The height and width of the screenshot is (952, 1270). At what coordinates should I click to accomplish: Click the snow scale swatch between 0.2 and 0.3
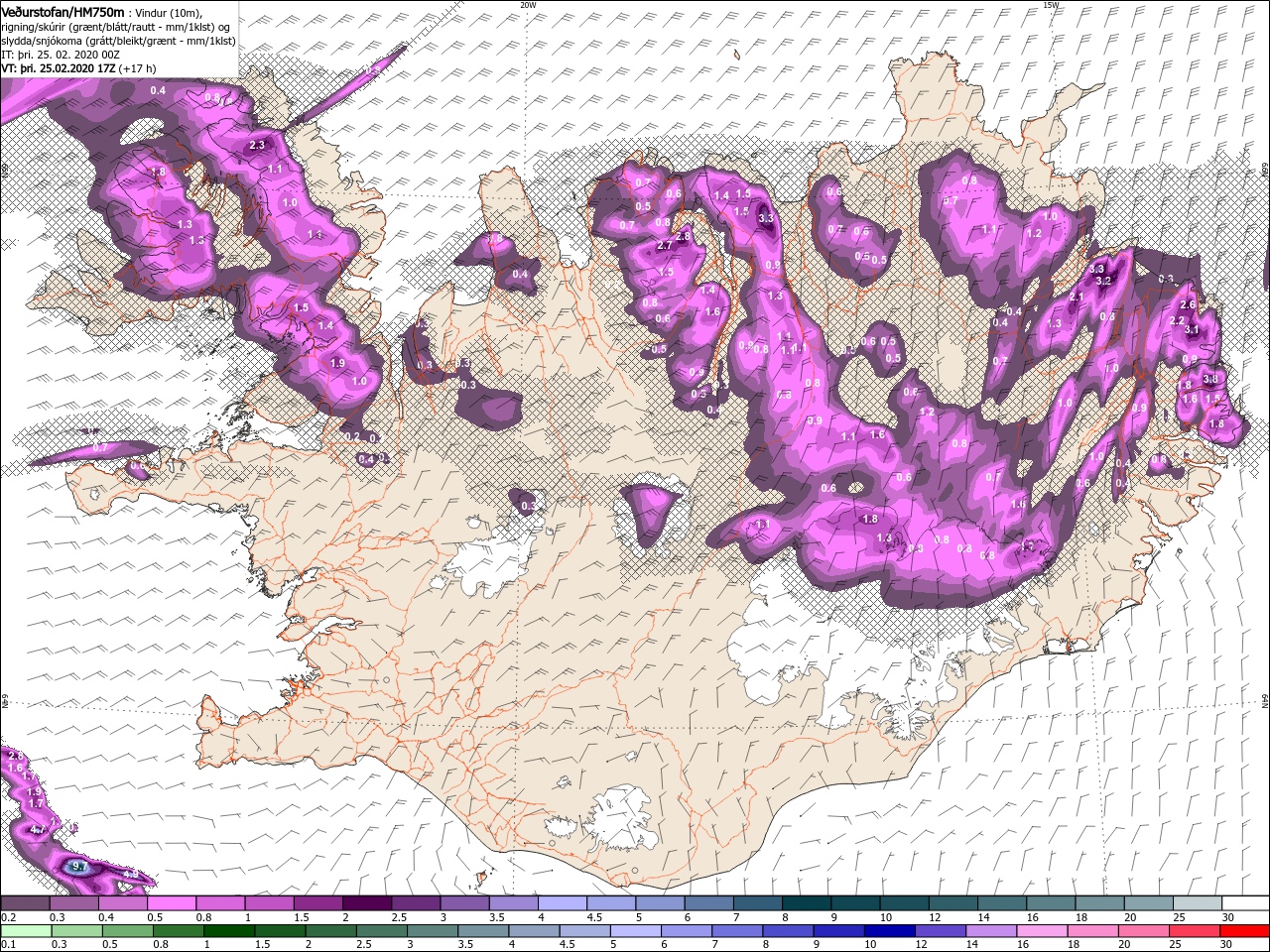[25, 903]
